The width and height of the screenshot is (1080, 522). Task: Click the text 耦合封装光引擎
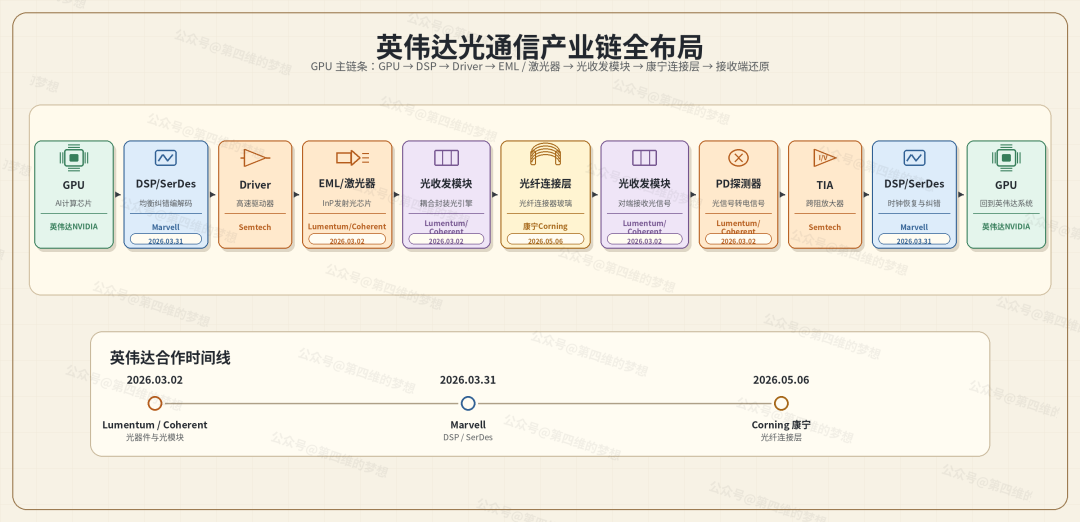pos(446,204)
